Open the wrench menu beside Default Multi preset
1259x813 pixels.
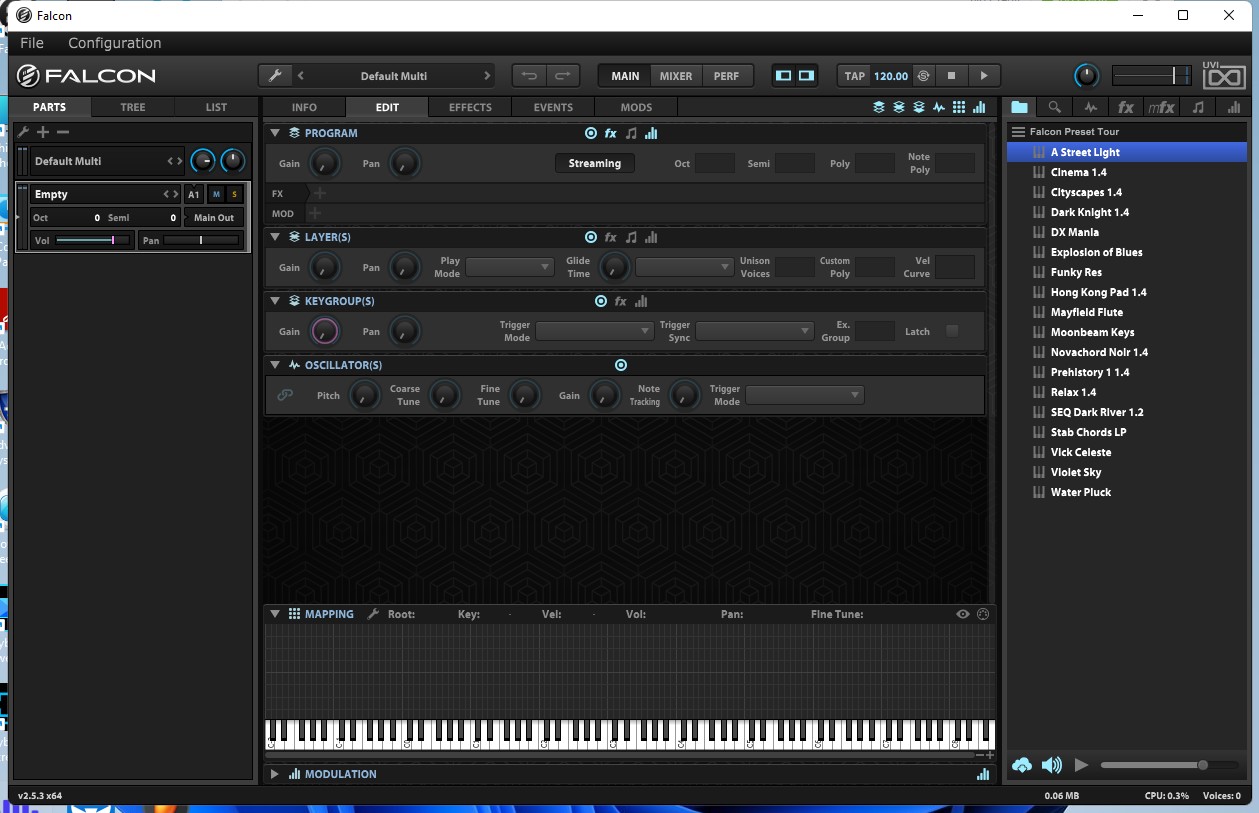275,76
